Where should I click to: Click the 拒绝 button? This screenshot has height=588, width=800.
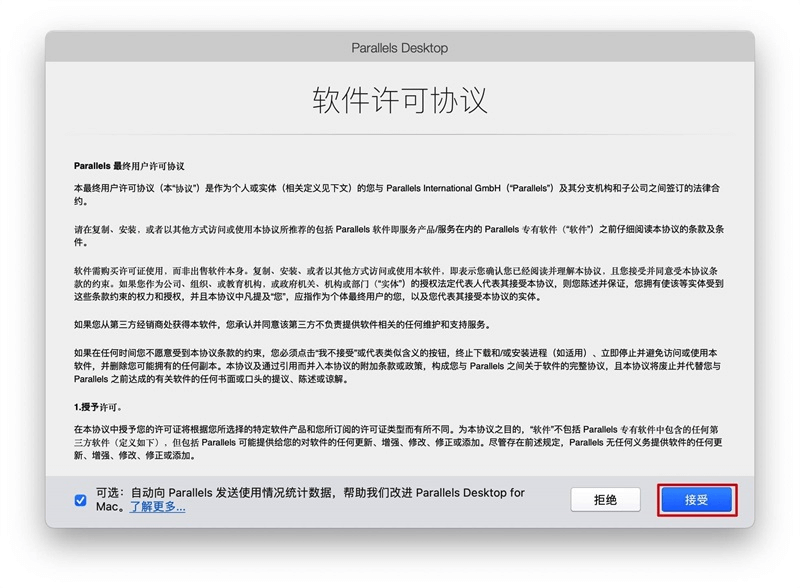605,500
